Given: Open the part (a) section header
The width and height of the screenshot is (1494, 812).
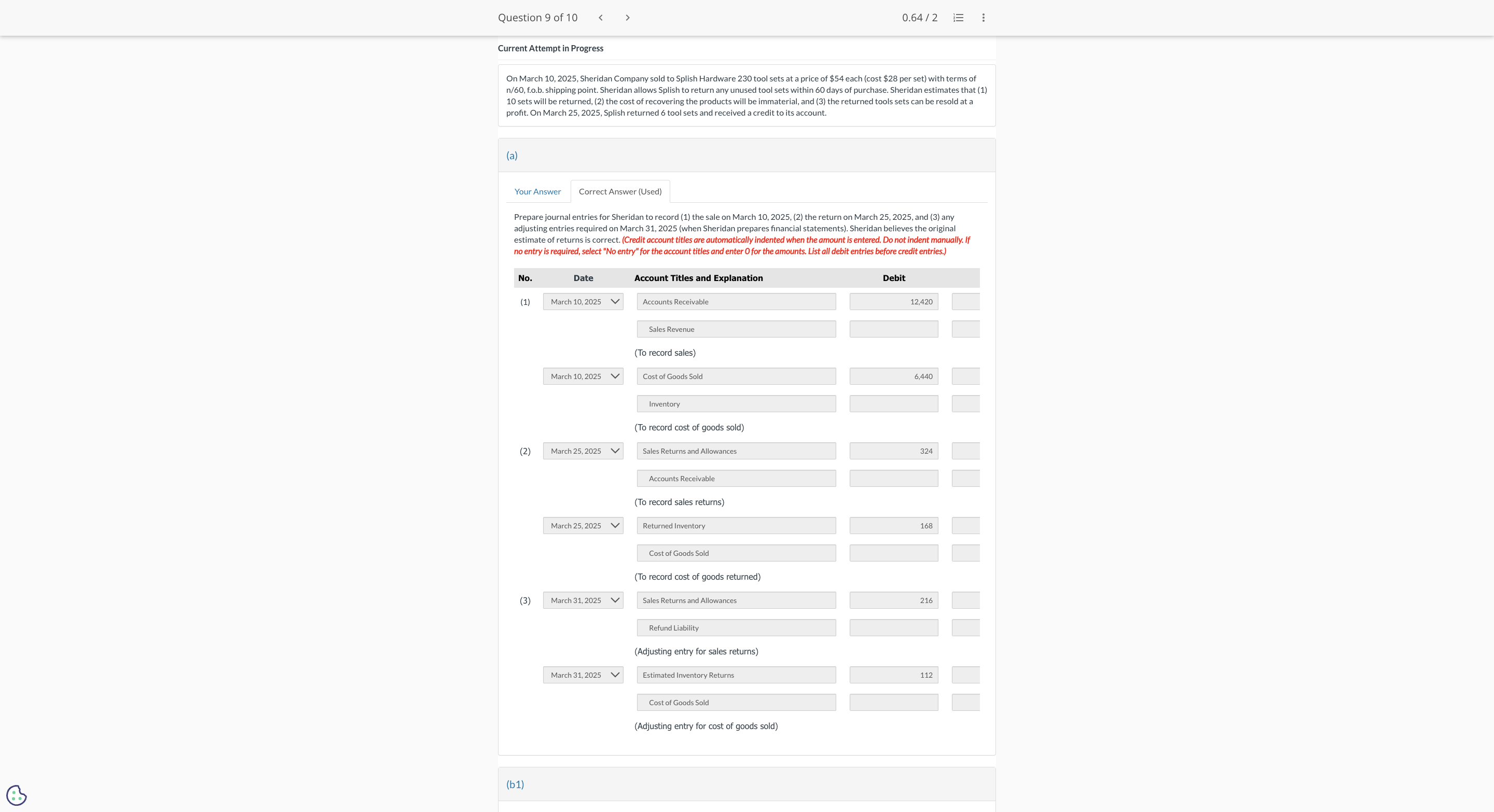Looking at the screenshot, I should coord(511,156).
